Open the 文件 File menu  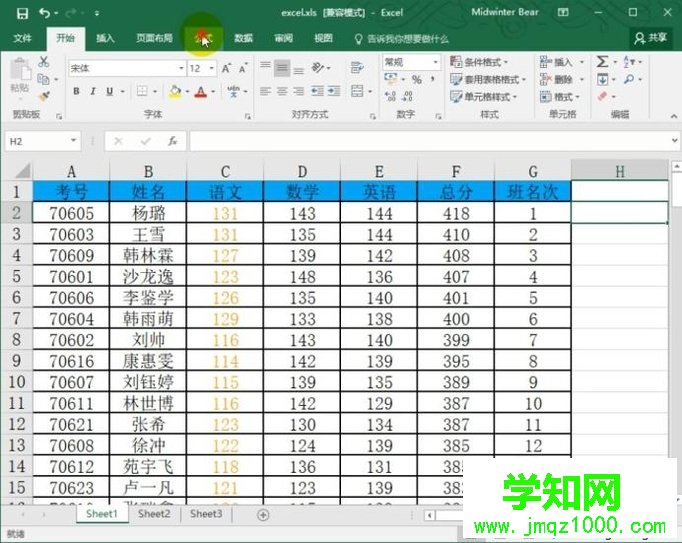[22, 39]
